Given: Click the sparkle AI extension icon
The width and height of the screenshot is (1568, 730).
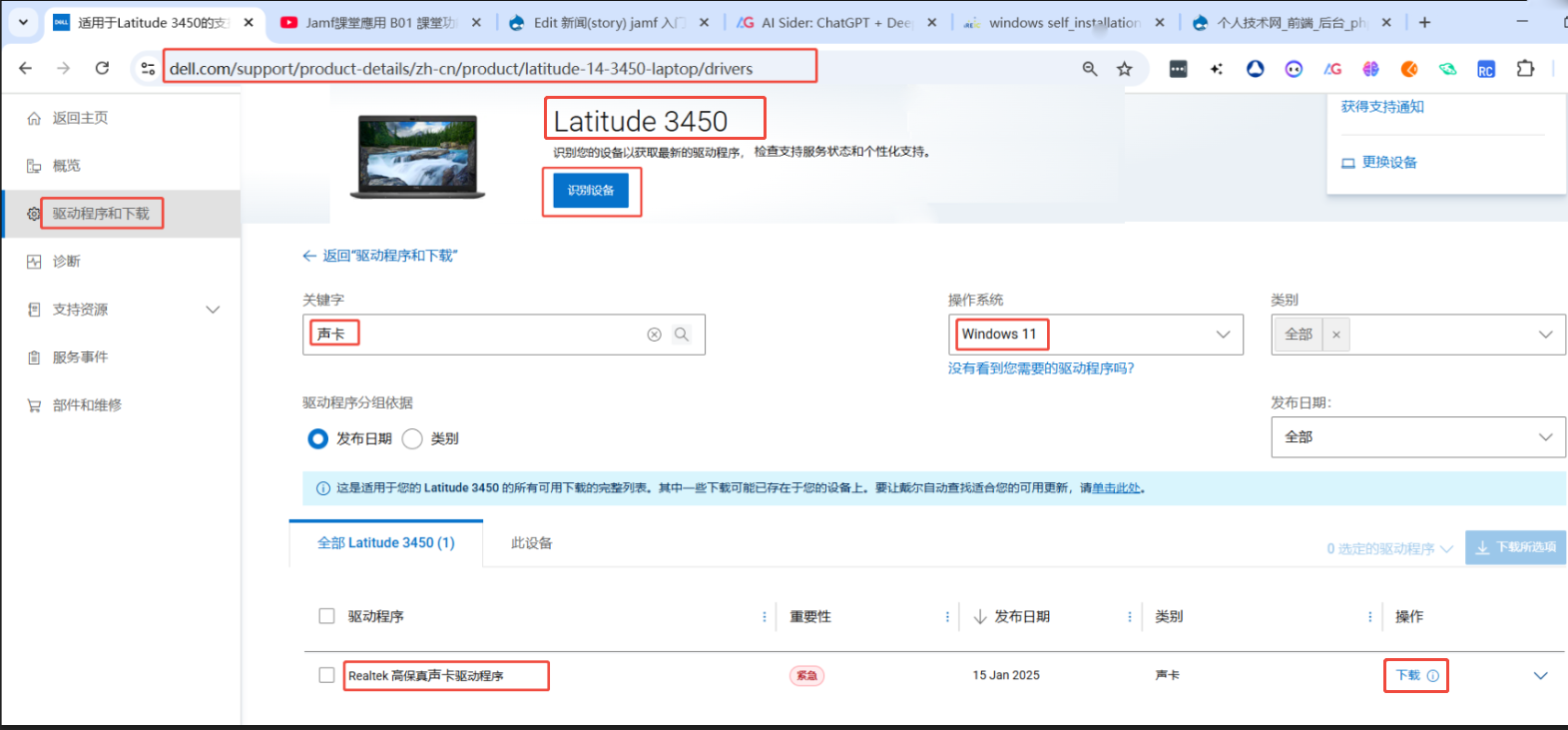Looking at the screenshot, I should tap(1217, 69).
